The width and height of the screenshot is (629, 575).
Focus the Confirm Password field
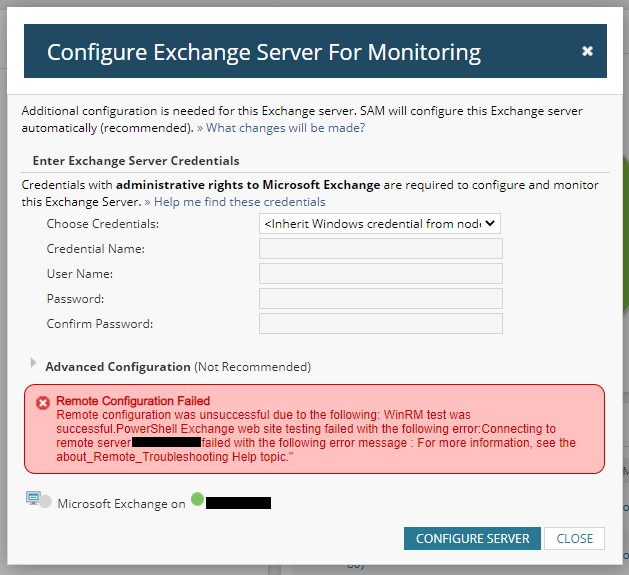(380, 324)
